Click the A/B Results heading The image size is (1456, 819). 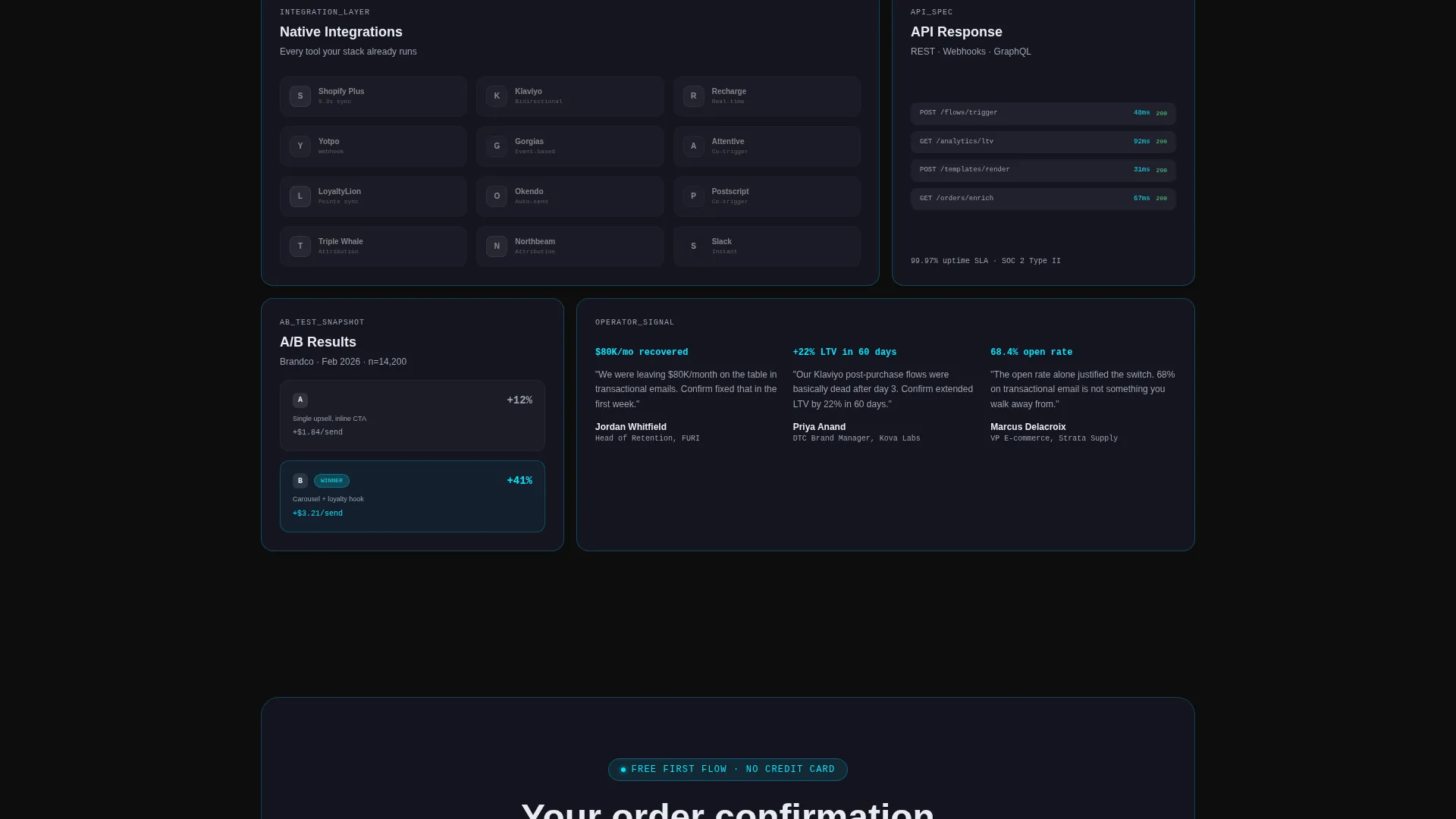point(318,342)
